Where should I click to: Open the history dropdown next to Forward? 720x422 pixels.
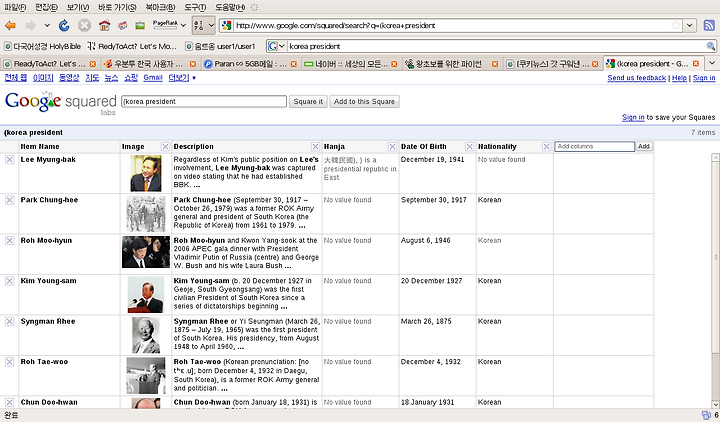click(x=47, y=25)
